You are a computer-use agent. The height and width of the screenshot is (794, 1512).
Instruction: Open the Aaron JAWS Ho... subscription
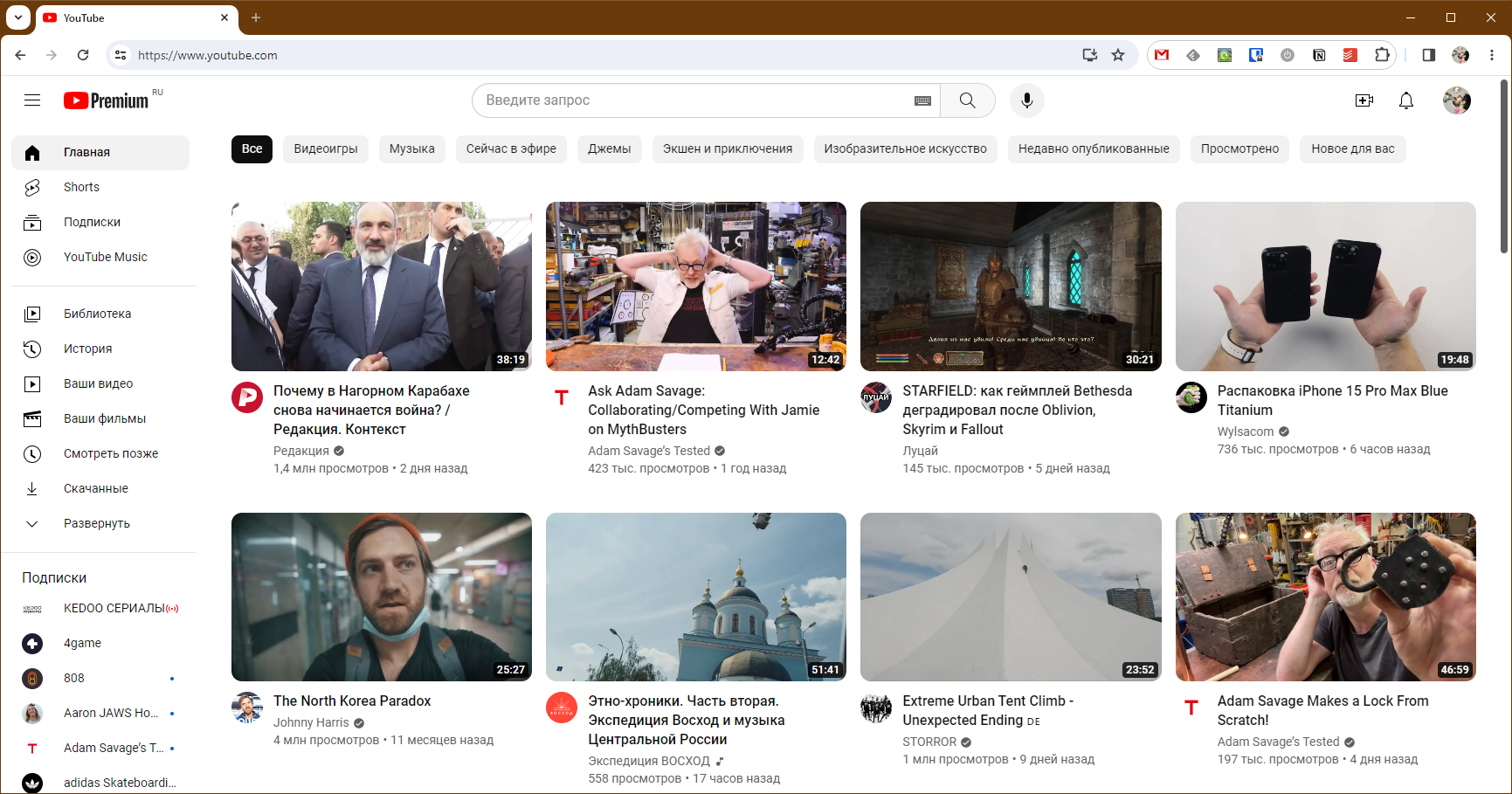pos(100,713)
